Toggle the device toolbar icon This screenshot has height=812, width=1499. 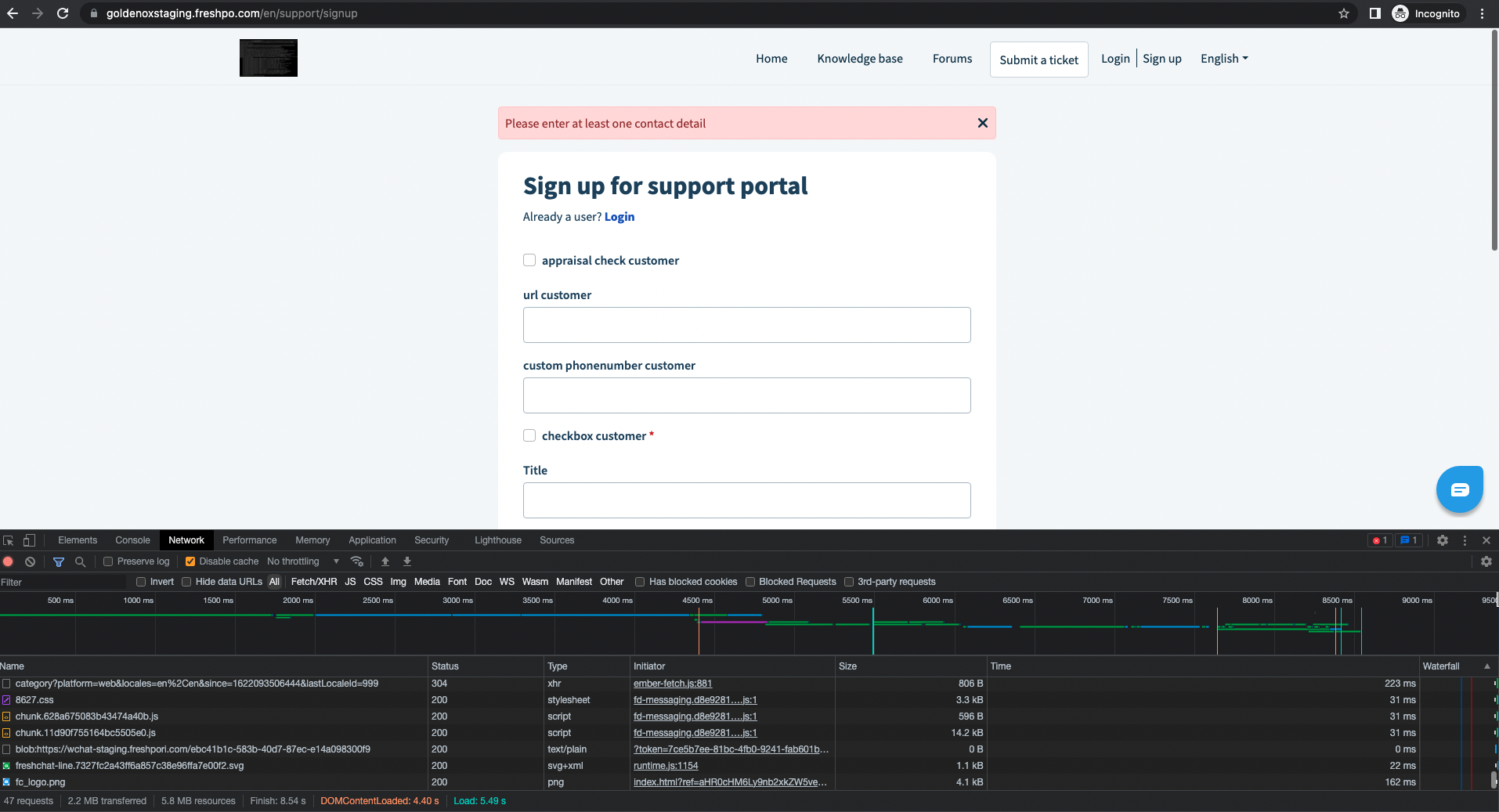click(x=29, y=540)
